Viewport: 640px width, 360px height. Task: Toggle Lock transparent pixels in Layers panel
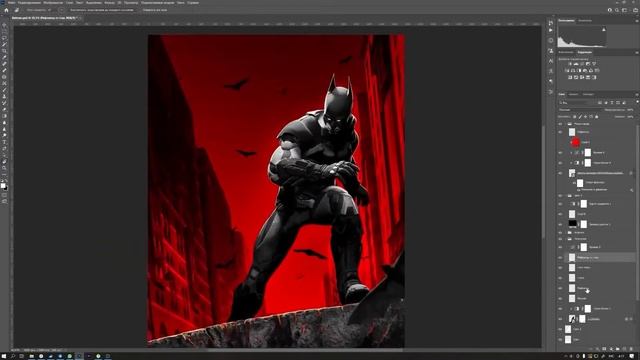(575, 117)
